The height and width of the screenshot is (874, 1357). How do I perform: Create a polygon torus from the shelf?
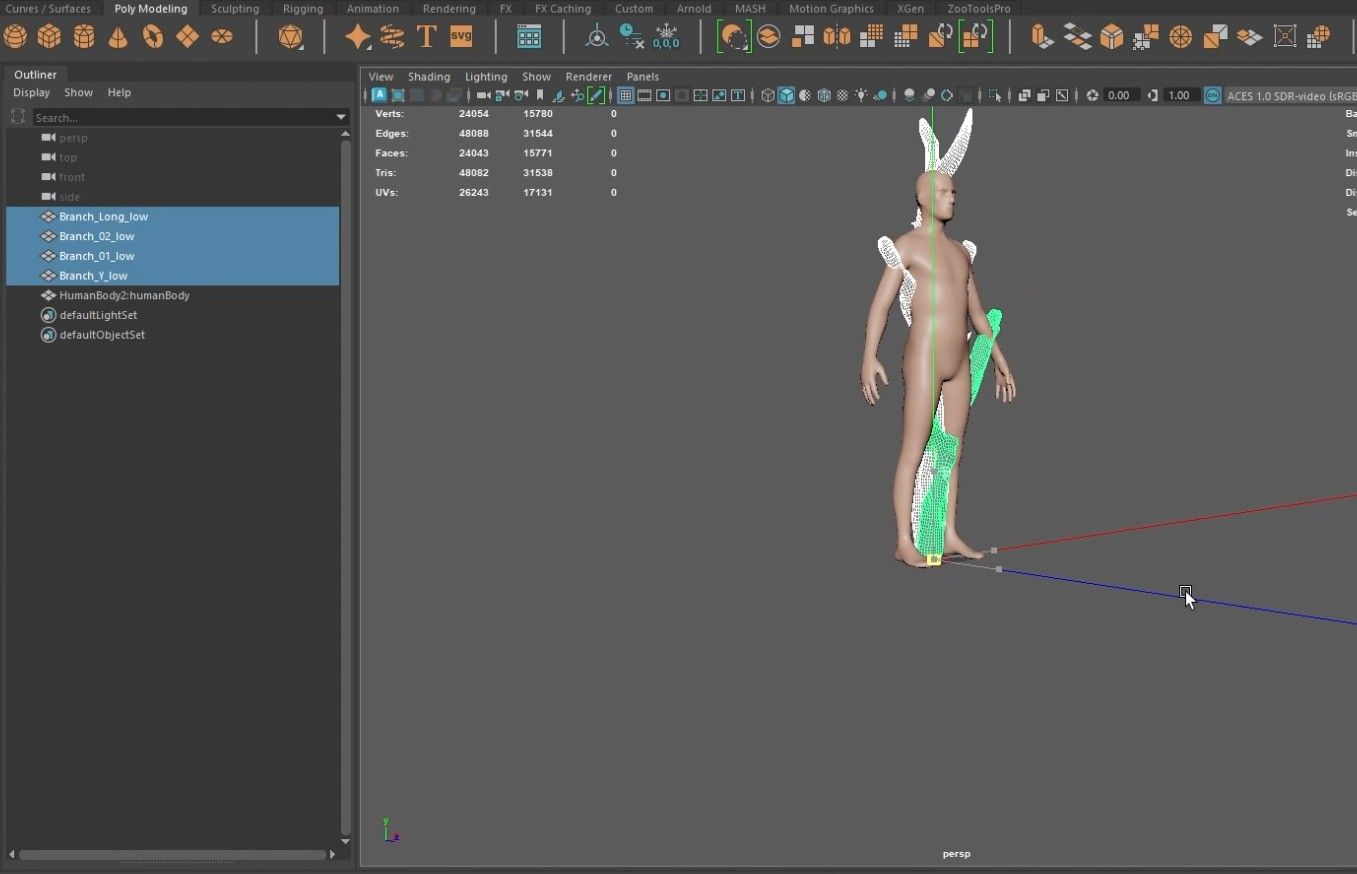point(153,37)
